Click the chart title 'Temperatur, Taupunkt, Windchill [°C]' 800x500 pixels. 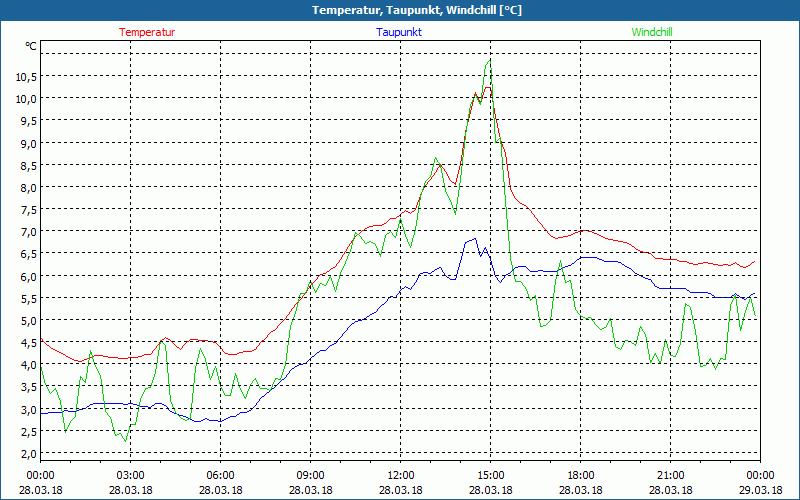click(x=417, y=10)
